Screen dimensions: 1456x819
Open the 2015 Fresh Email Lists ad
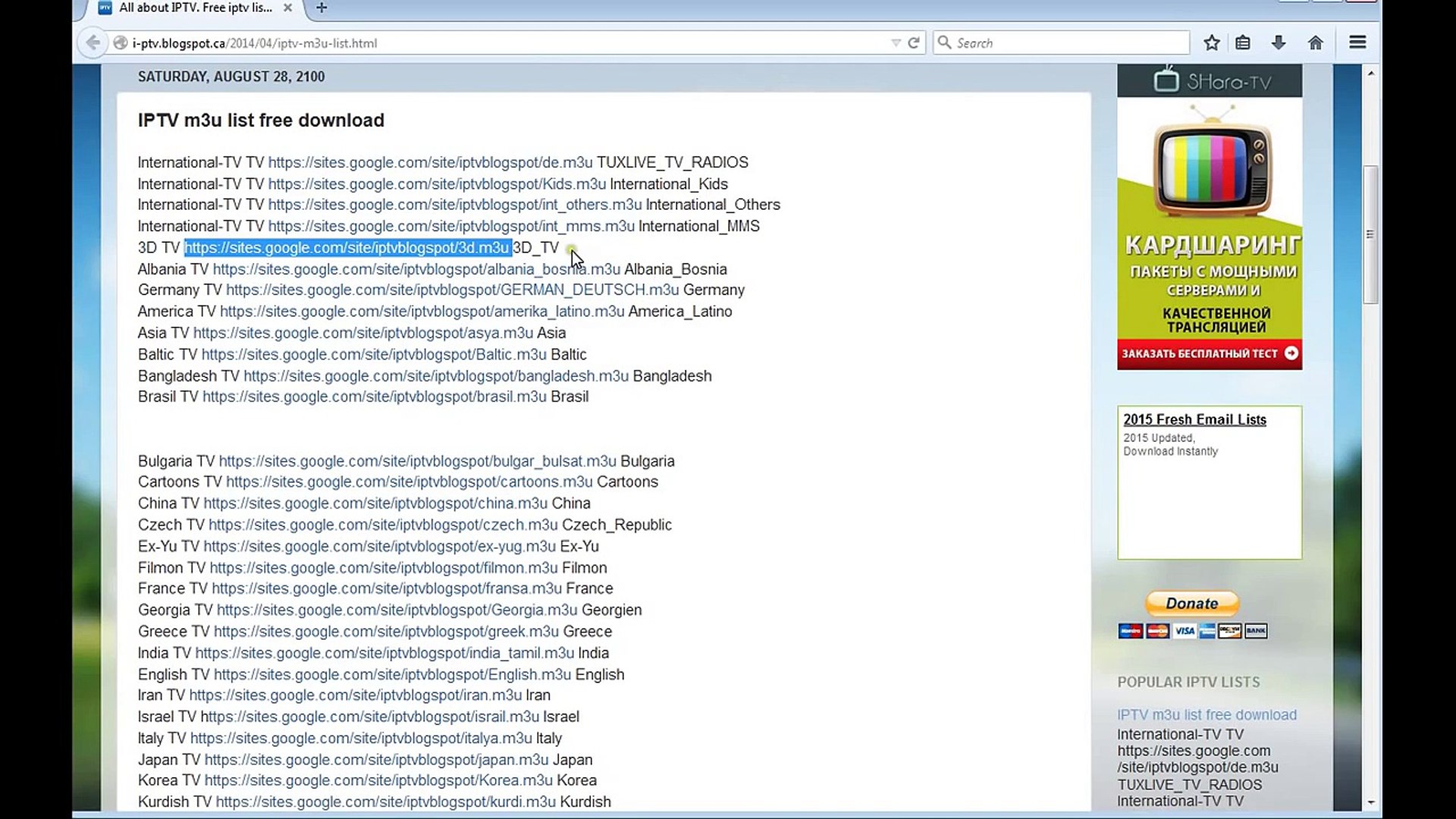pos(1194,419)
